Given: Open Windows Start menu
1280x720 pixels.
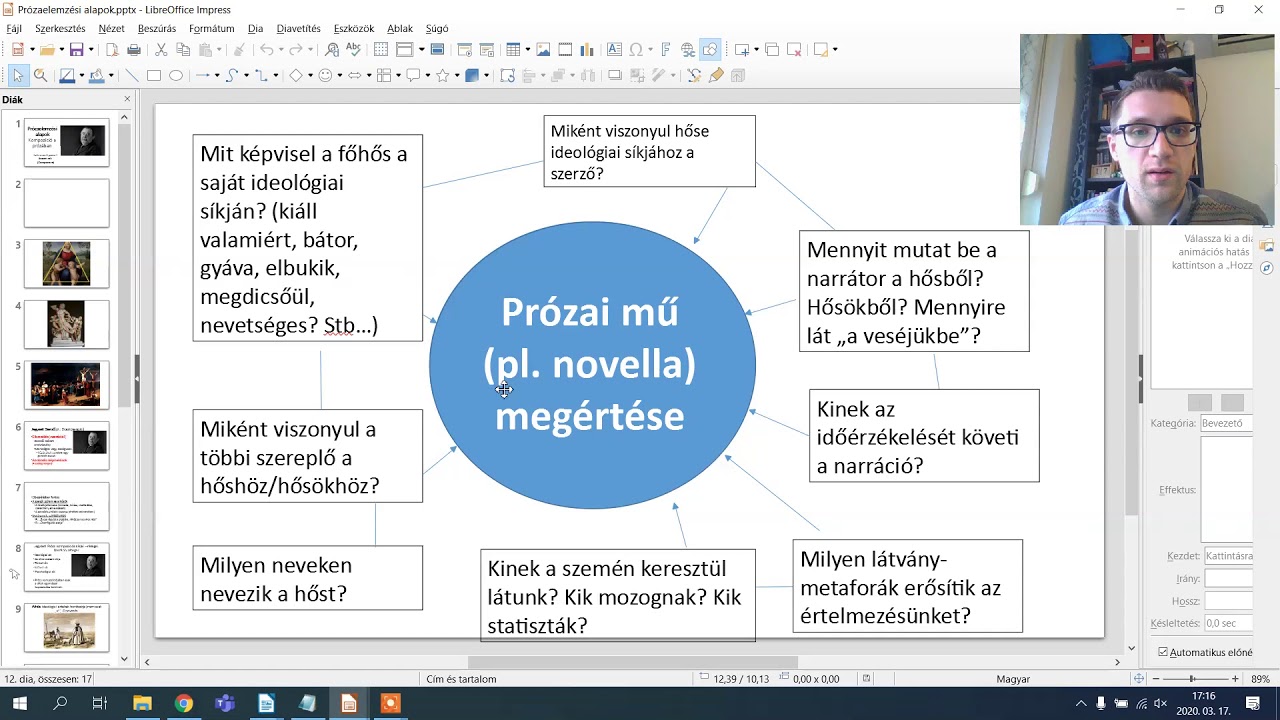Looking at the screenshot, I should coord(19,704).
